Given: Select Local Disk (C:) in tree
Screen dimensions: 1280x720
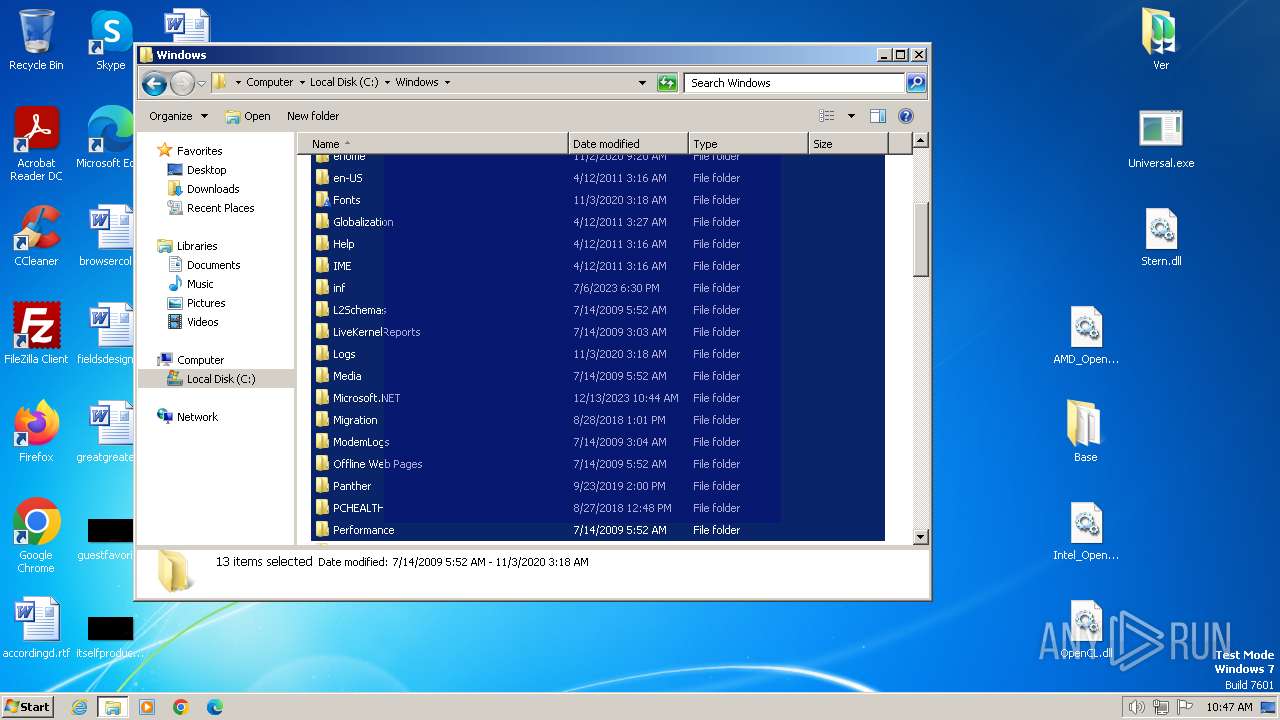Looking at the screenshot, I should tap(220, 379).
